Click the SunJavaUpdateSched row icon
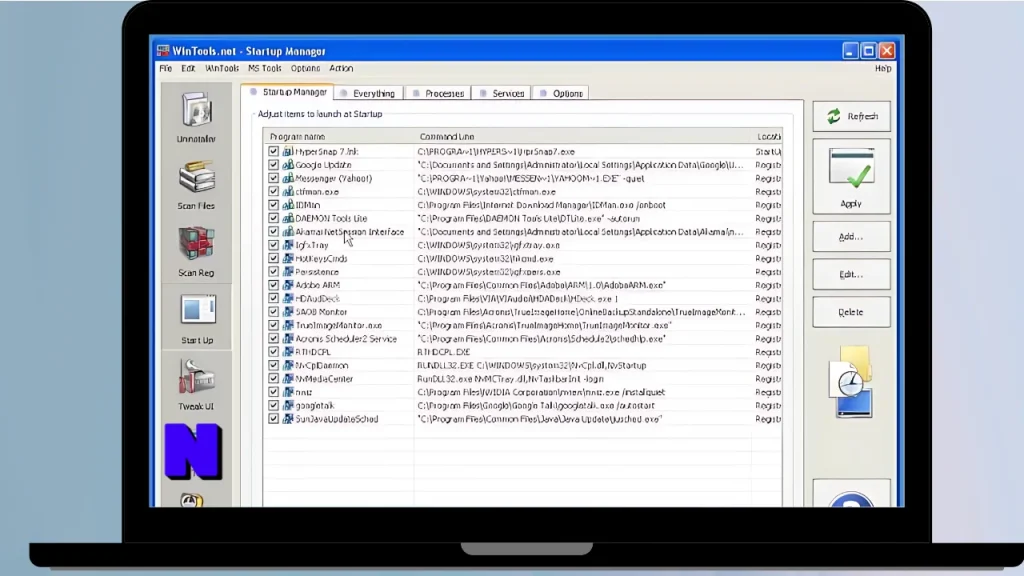The width and height of the screenshot is (1024, 576). 287,419
